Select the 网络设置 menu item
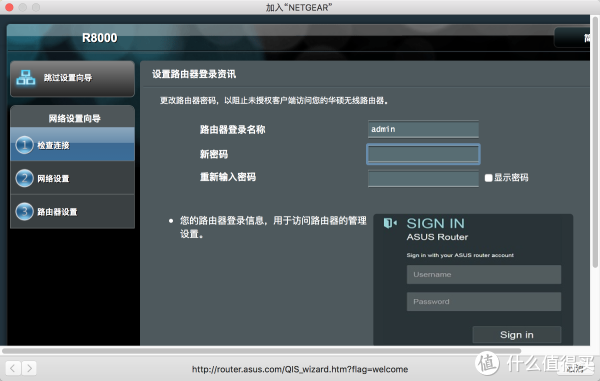This screenshot has width=600, height=381. pos(72,178)
